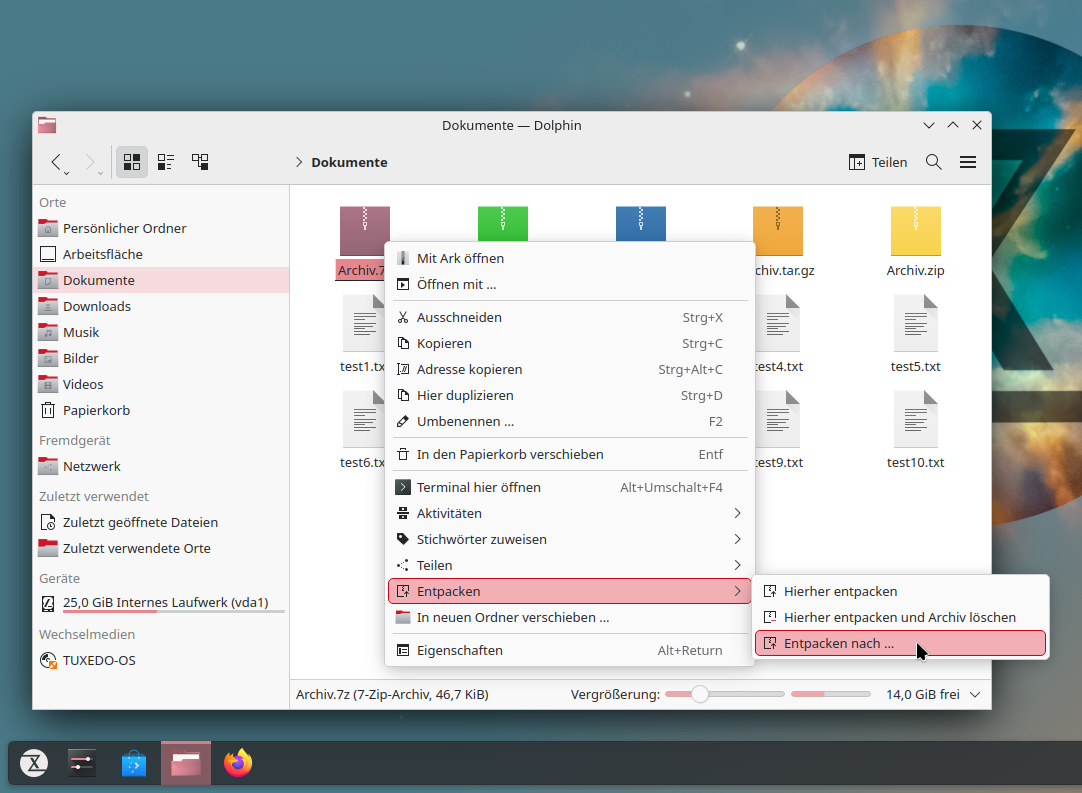Select the test4.txt file
The width and height of the screenshot is (1082, 793).
pos(780,334)
